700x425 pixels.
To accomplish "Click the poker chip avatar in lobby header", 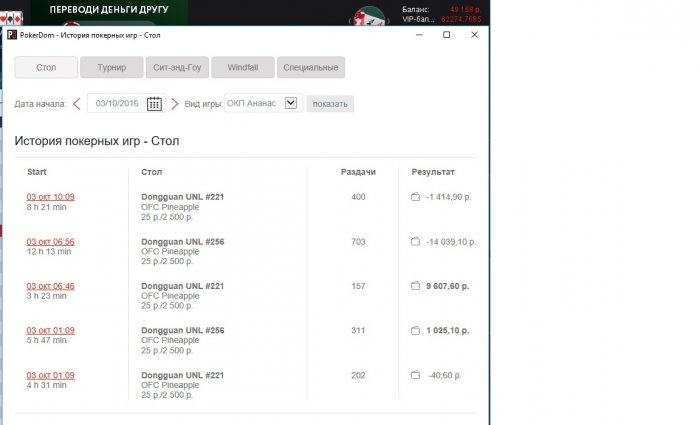I will tap(369, 17).
